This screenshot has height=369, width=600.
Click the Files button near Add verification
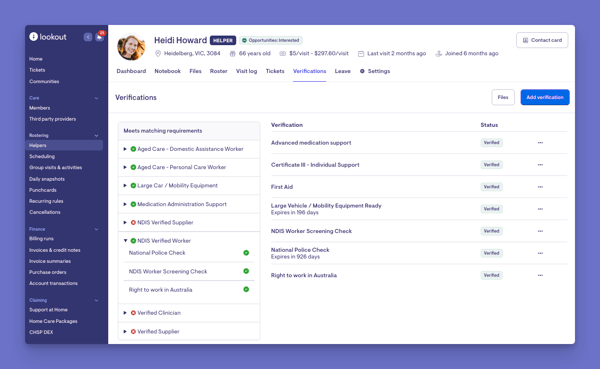(x=503, y=97)
